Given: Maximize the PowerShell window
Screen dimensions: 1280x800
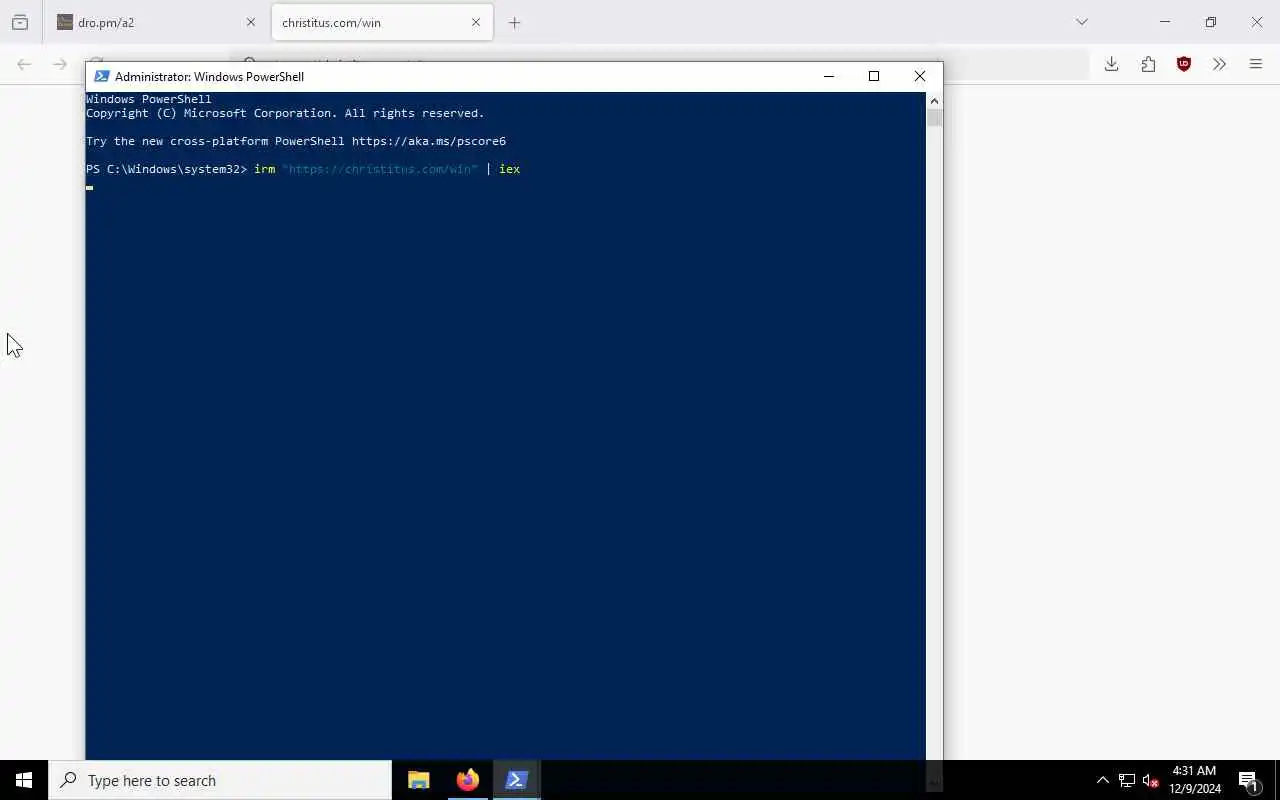Looking at the screenshot, I should (874, 76).
